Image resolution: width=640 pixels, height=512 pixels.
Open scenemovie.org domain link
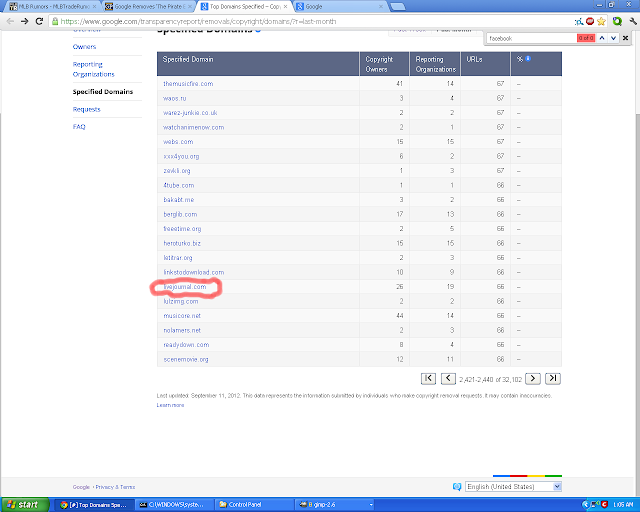(x=186, y=360)
